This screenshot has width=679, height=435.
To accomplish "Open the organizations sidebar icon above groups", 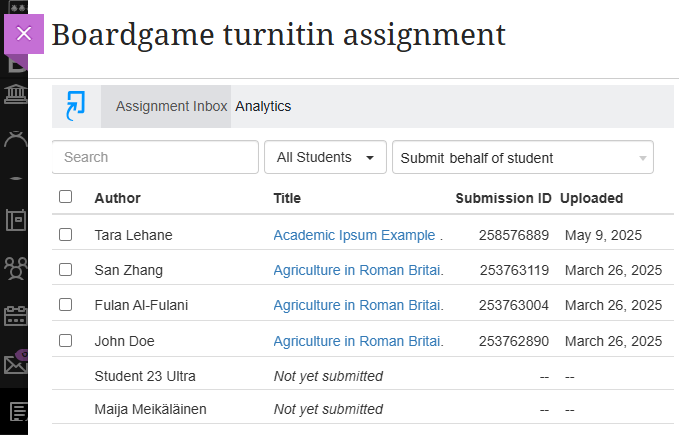I will (x=15, y=220).
